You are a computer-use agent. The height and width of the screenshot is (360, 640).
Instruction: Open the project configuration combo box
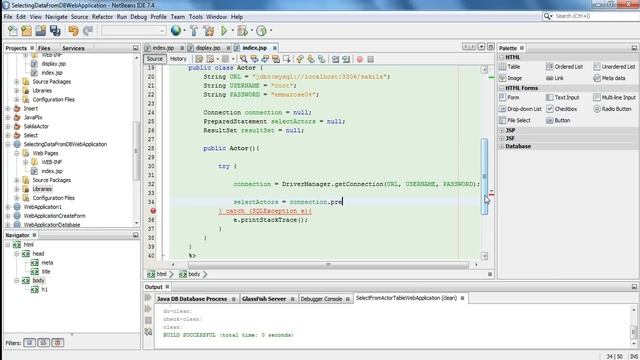[x=133, y=31]
